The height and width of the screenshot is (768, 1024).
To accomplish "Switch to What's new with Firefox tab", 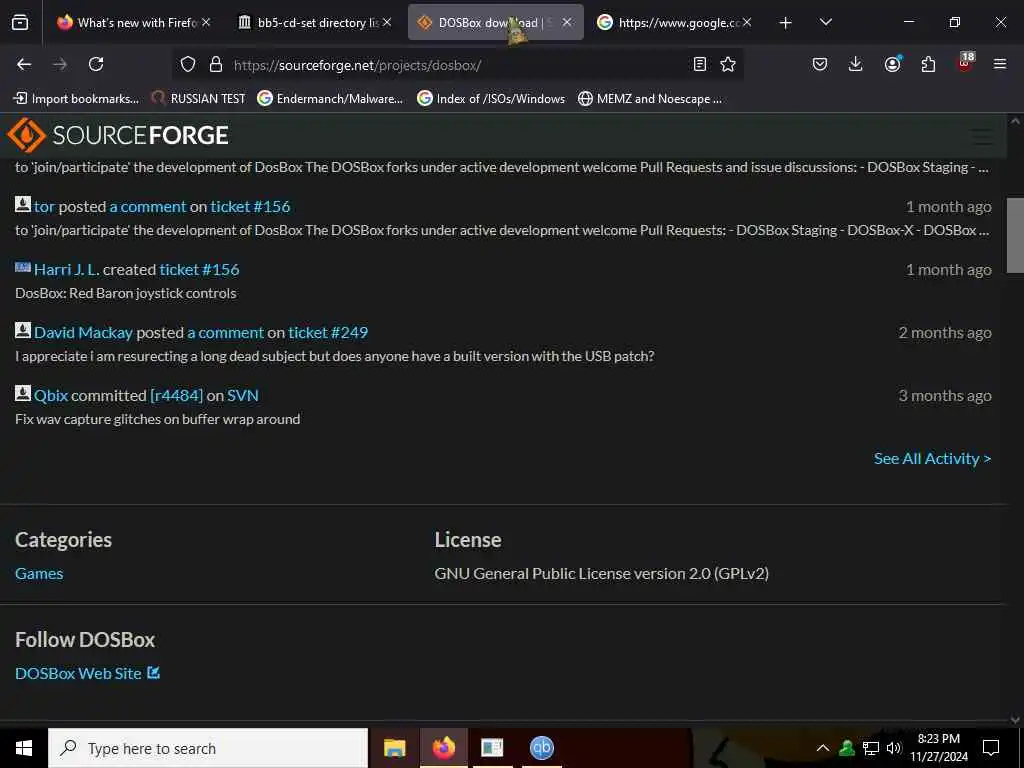I will point(136,22).
